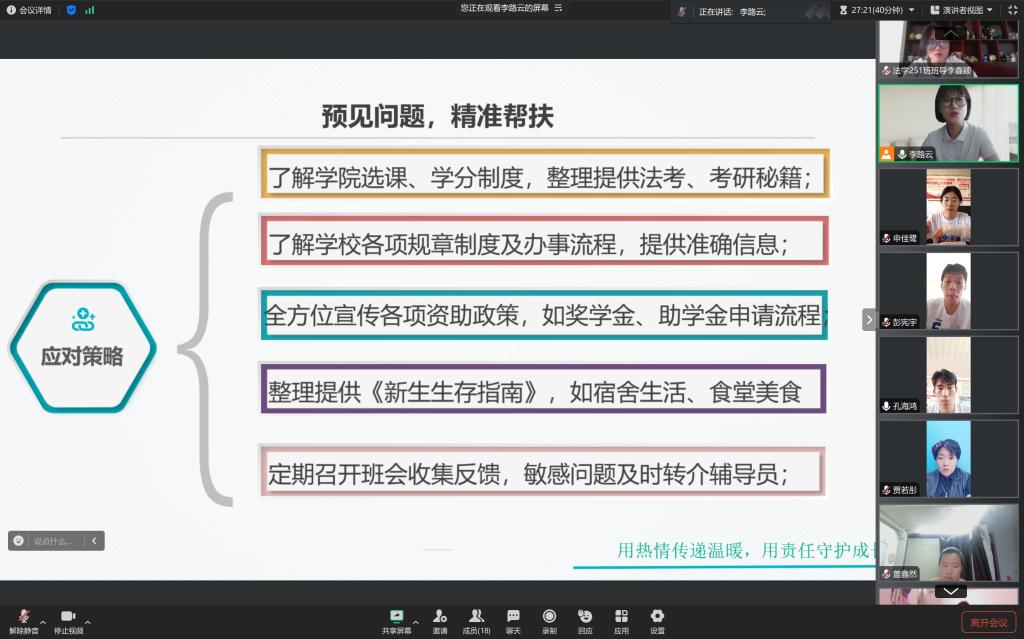Open 会议详情 meeting details
Image resolution: width=1024 pixels, height=639 pixels.
pos(29,10)
